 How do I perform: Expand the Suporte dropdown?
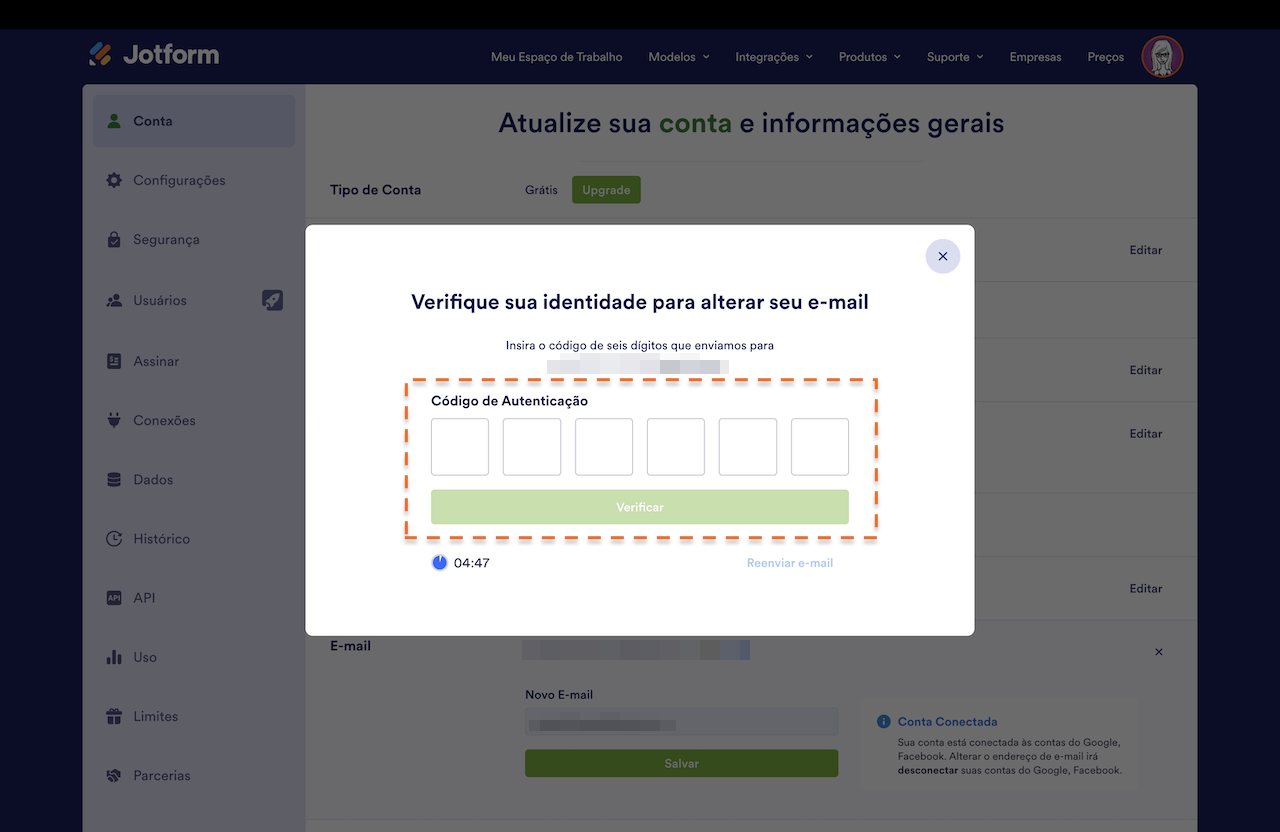pyautogui.click(x=954, y=57)
